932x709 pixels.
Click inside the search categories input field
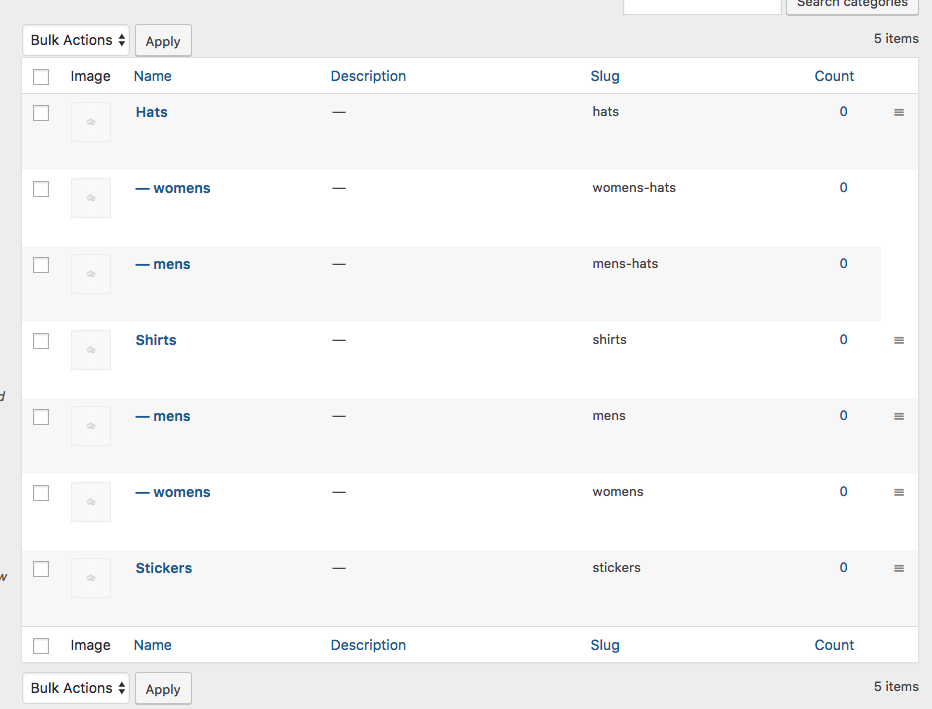[x=702, y=5]
